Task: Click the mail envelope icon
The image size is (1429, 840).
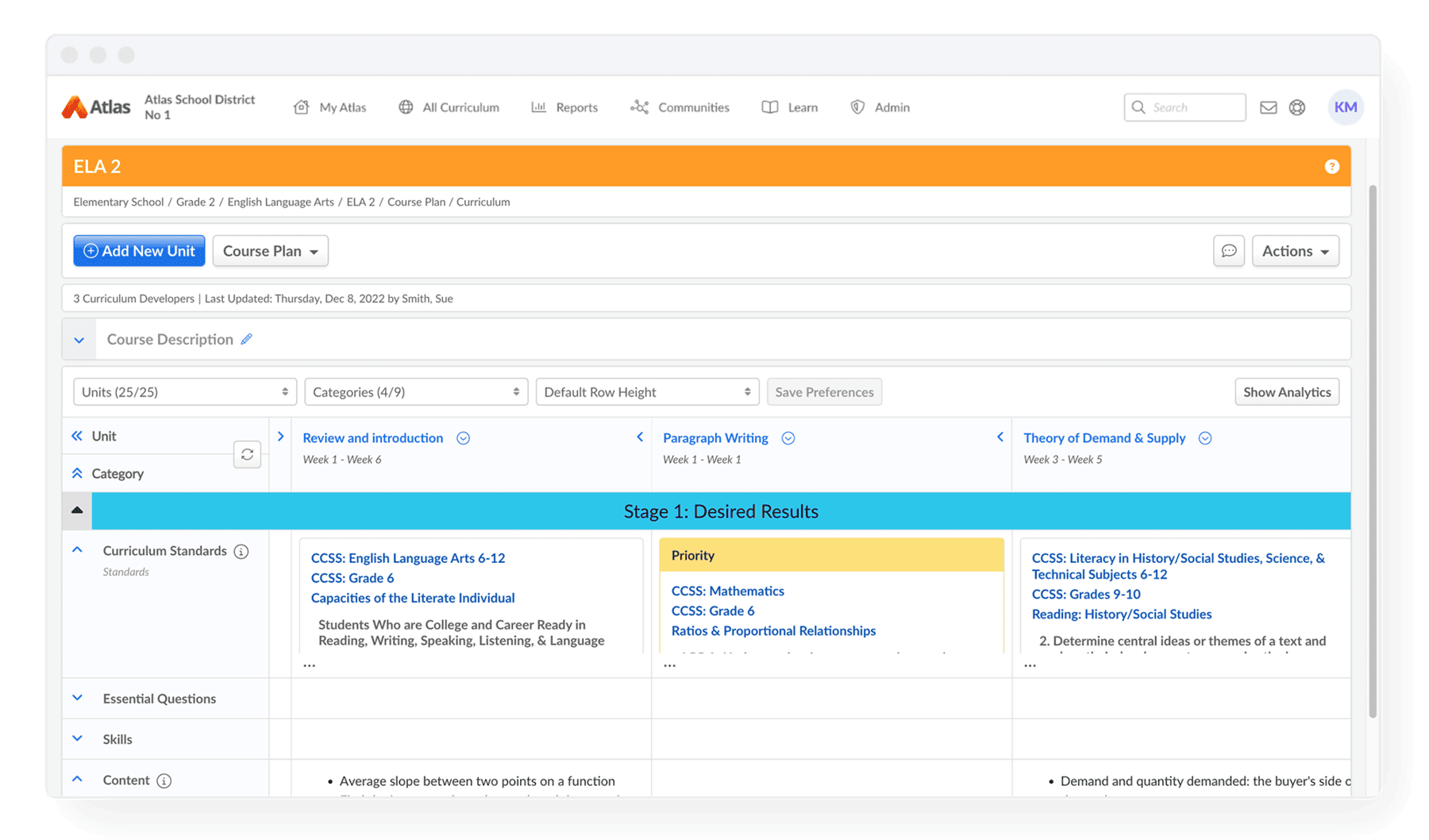Action: click(x=1268, y=107)
